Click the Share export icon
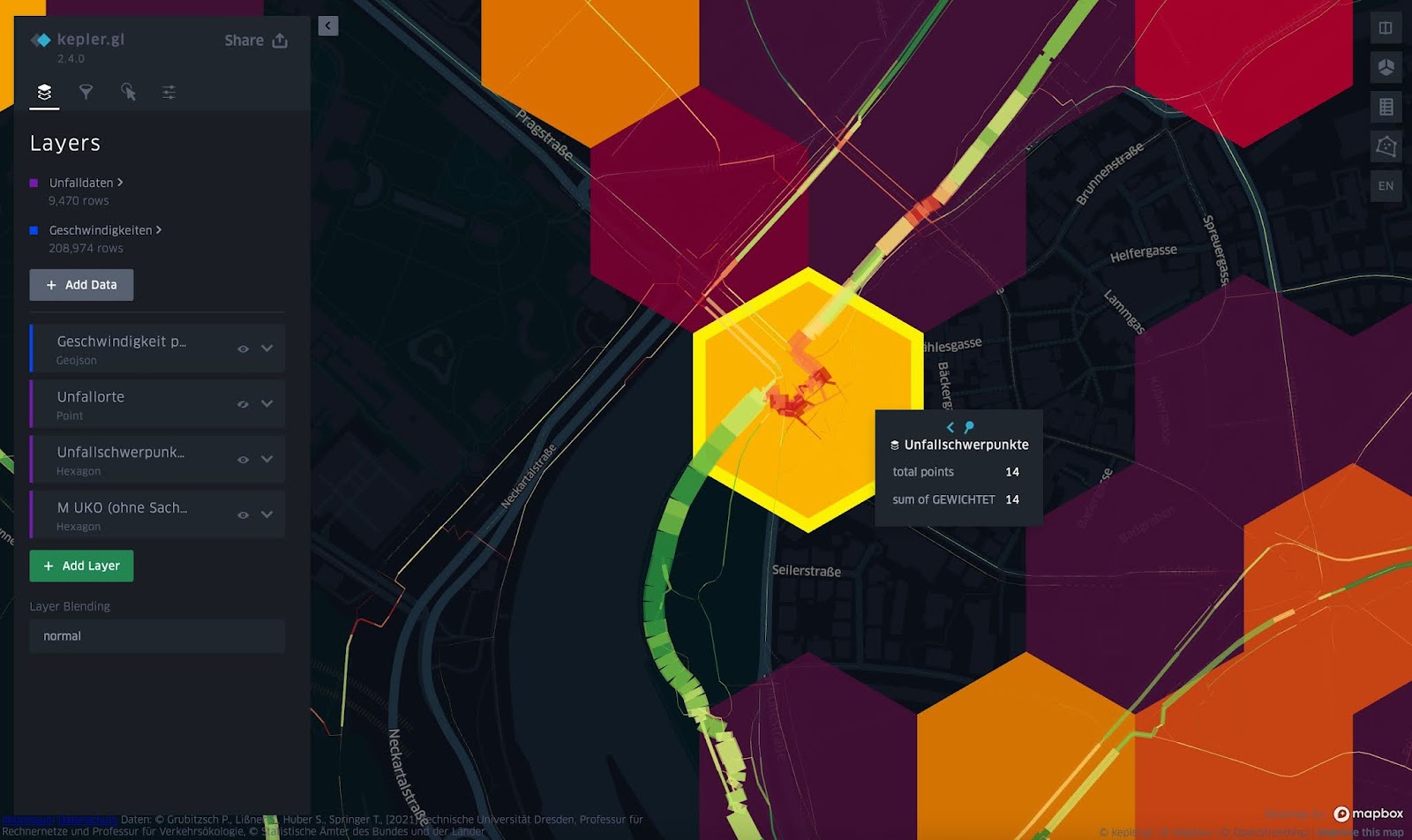This screenshot has height=840, width=1412. pos(280,41)
